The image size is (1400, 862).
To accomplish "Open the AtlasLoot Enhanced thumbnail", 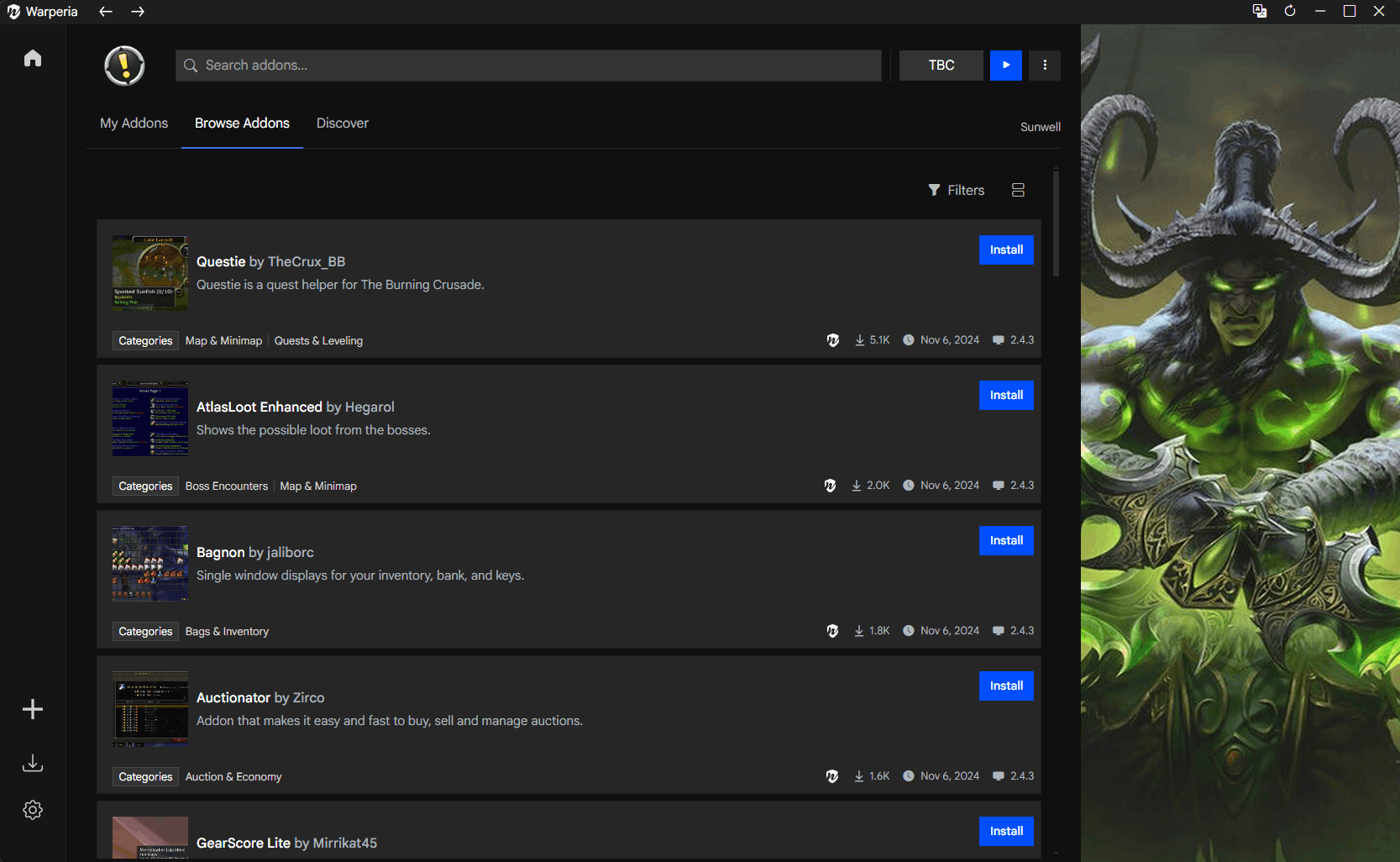I will 150,418.
